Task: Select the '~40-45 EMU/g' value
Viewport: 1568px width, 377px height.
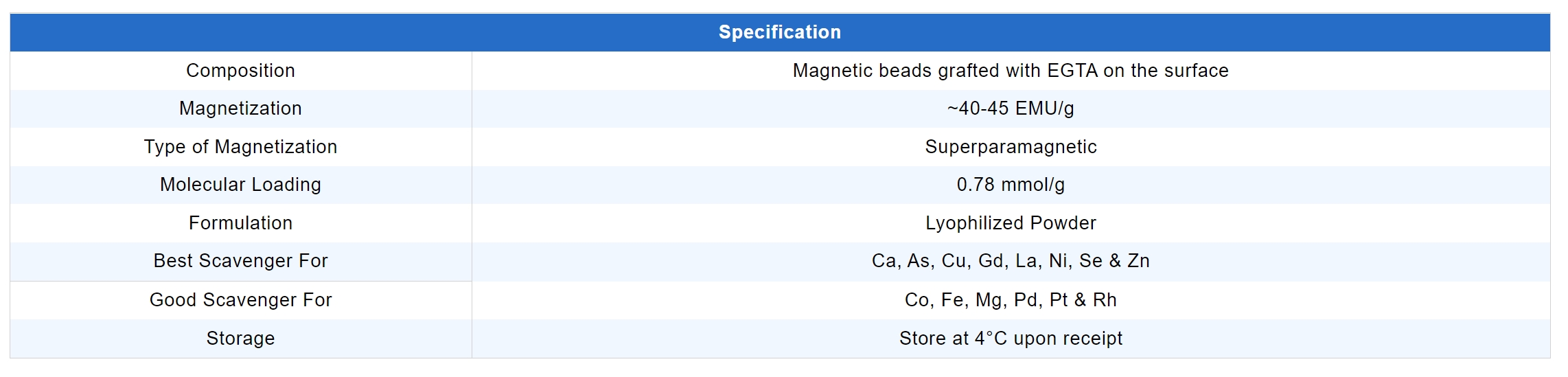Action: click(1011, 108)
